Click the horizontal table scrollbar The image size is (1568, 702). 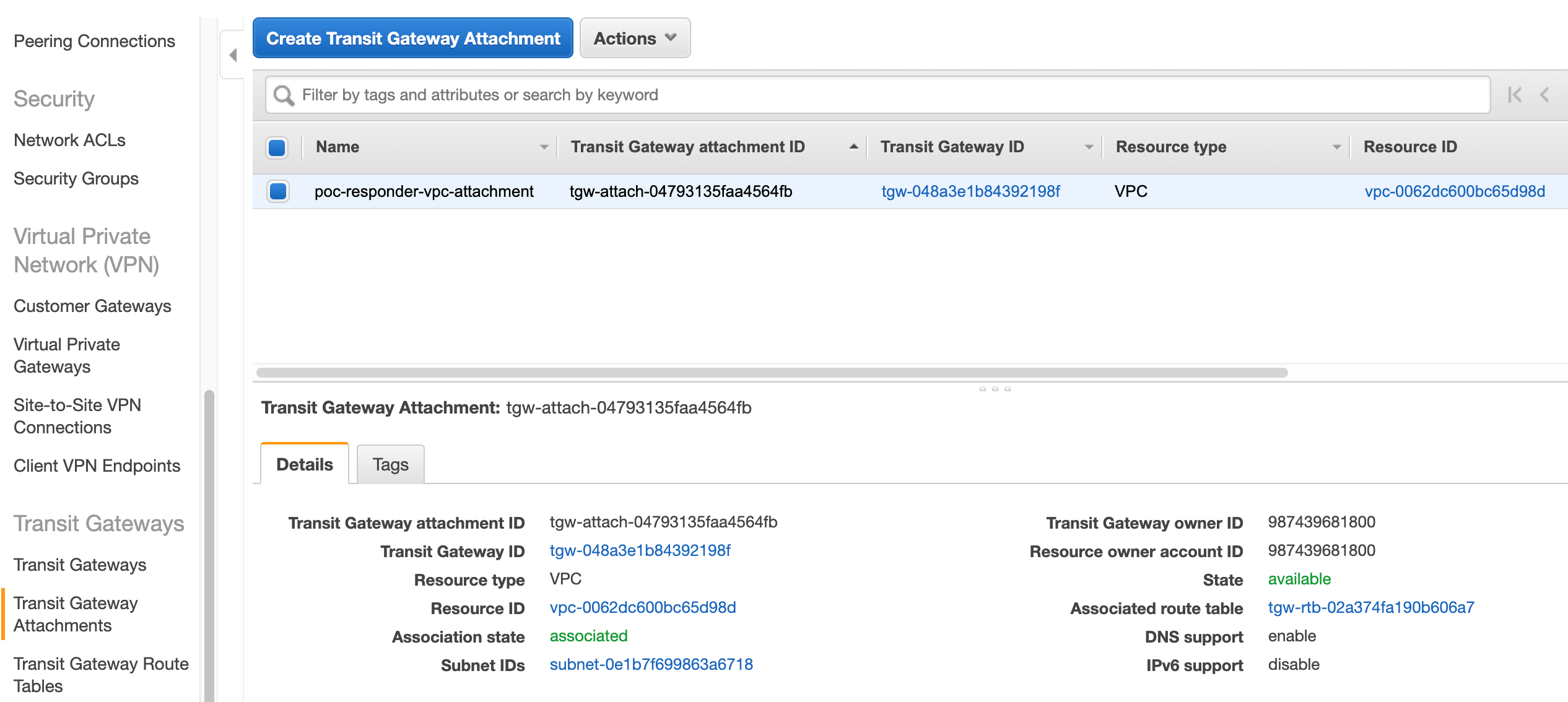point(772,373)
